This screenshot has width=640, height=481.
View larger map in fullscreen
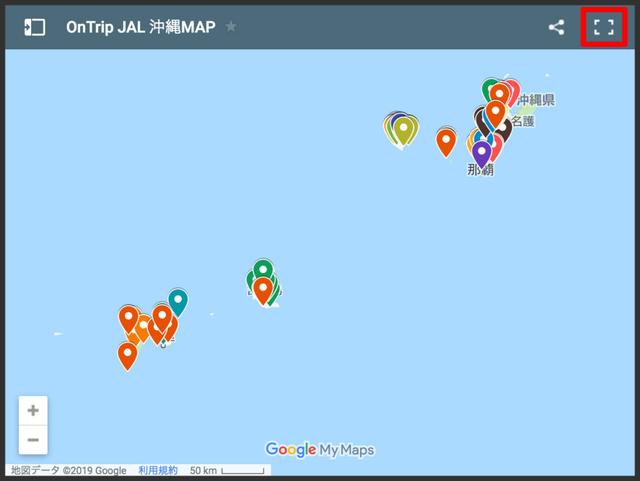click(604, 27)
